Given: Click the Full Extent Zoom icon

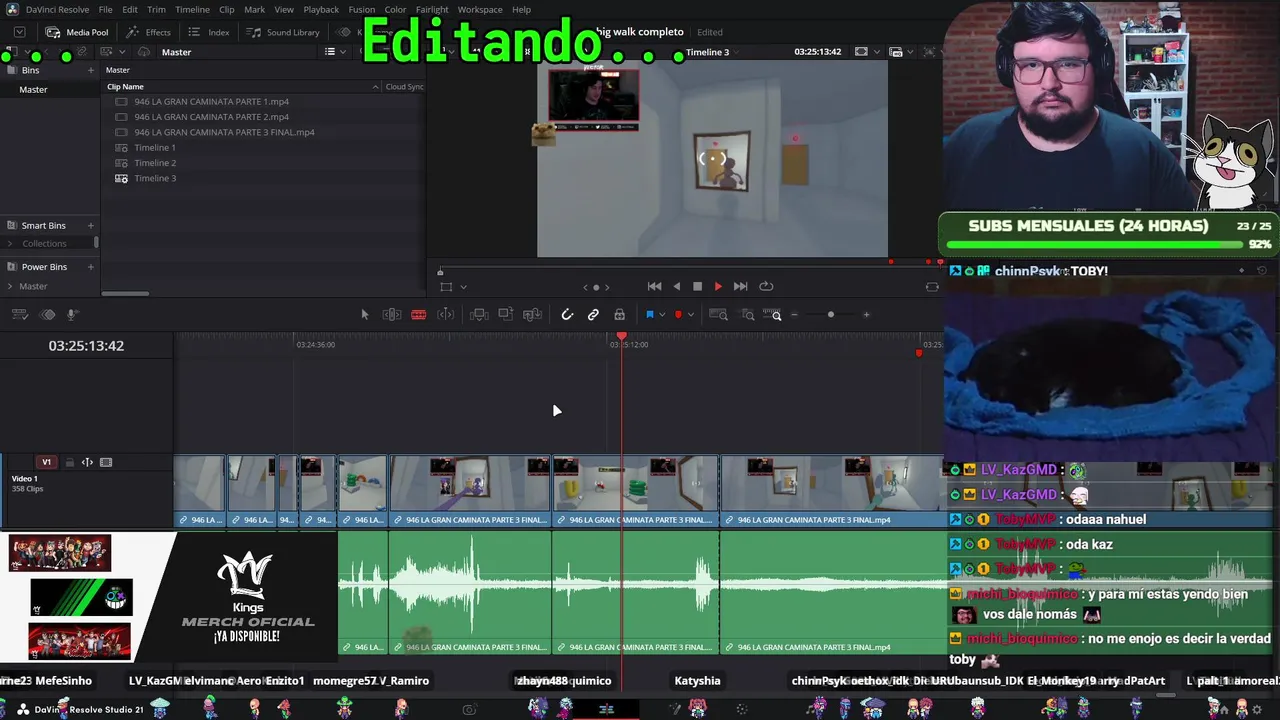Looking at the screenshot, I should tap(718, 315).
